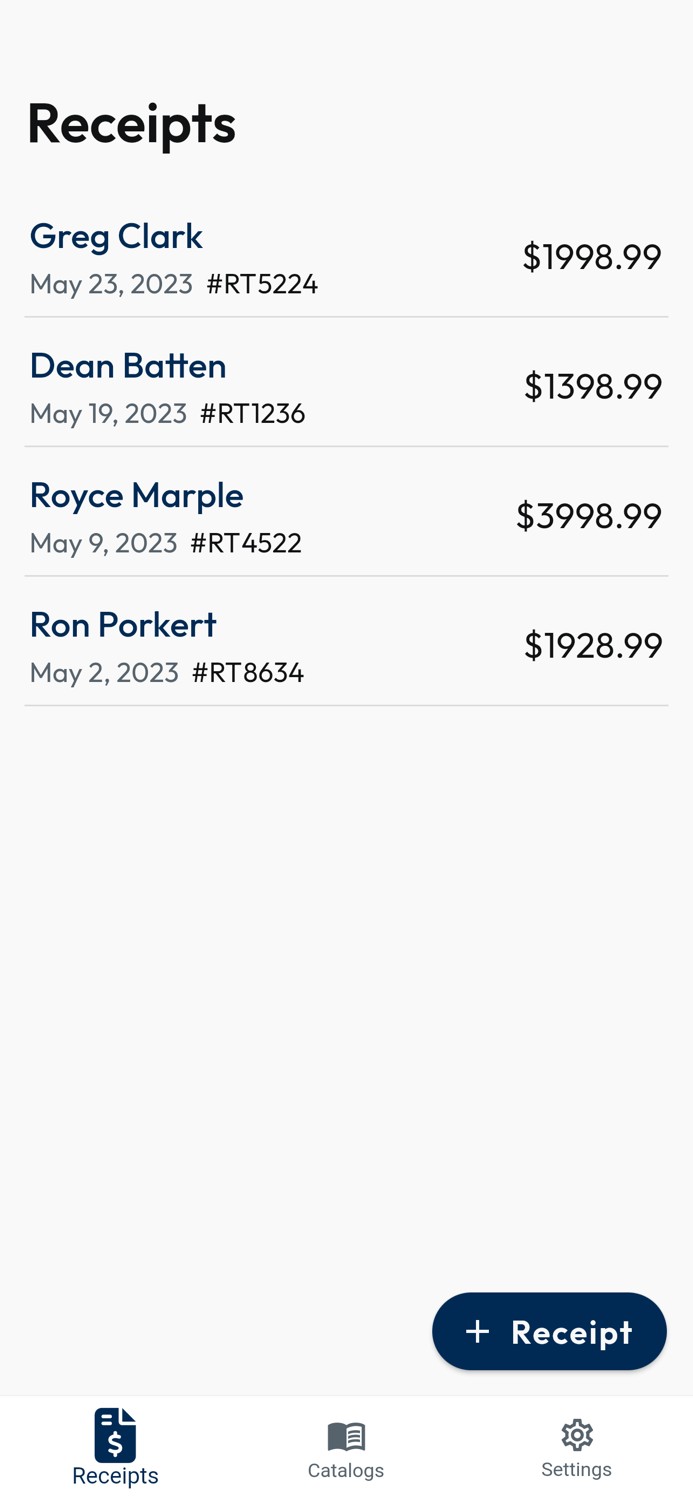Viewport: 693px width, 1500px height.
Task: Open Dean Batten's receipt
Action: click(346, 385)
